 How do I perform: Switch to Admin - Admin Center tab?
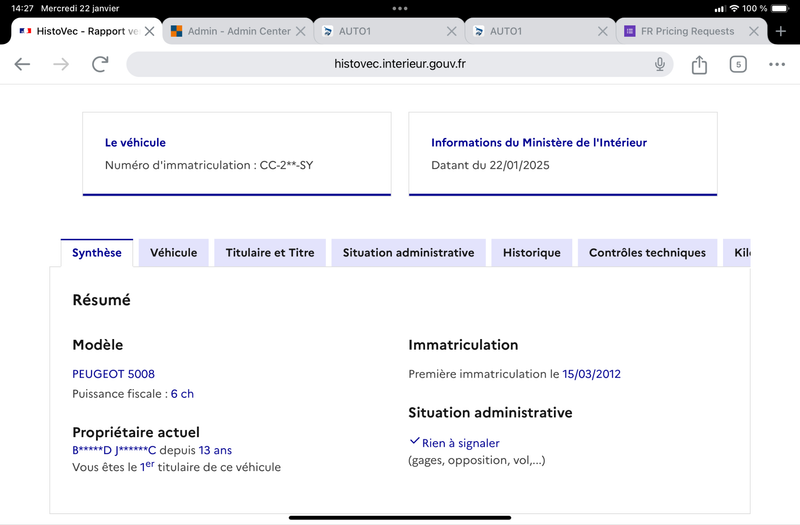(238, 31)
